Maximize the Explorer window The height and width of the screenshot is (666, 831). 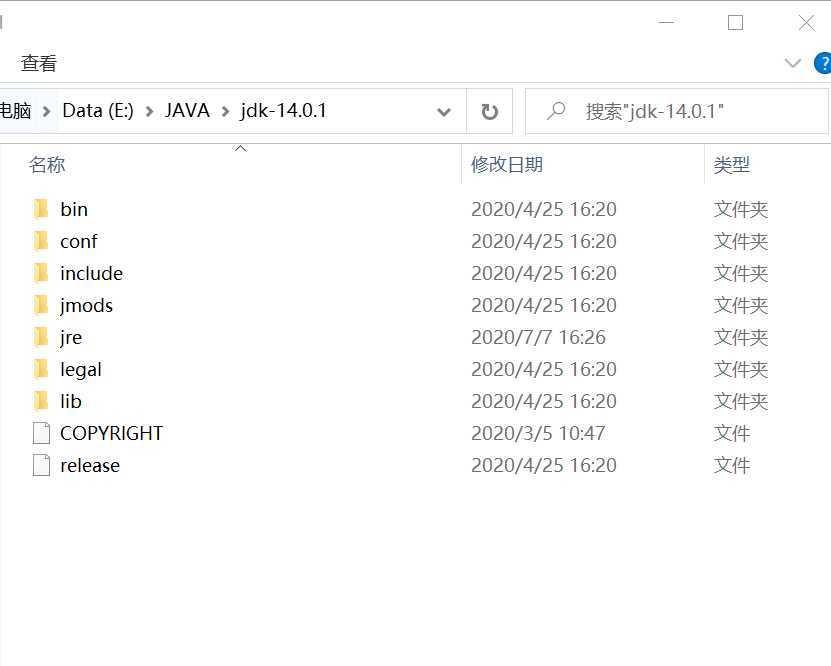click(x=735, y=23)
